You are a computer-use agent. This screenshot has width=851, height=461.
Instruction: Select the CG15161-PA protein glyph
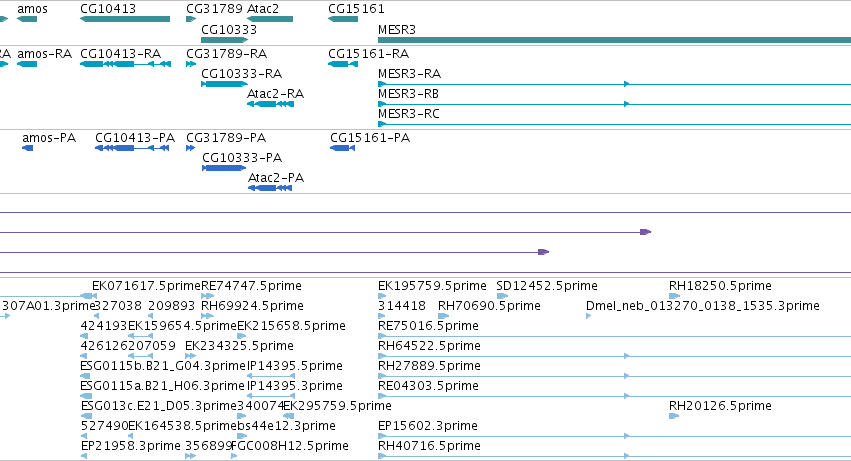[342, 148]
